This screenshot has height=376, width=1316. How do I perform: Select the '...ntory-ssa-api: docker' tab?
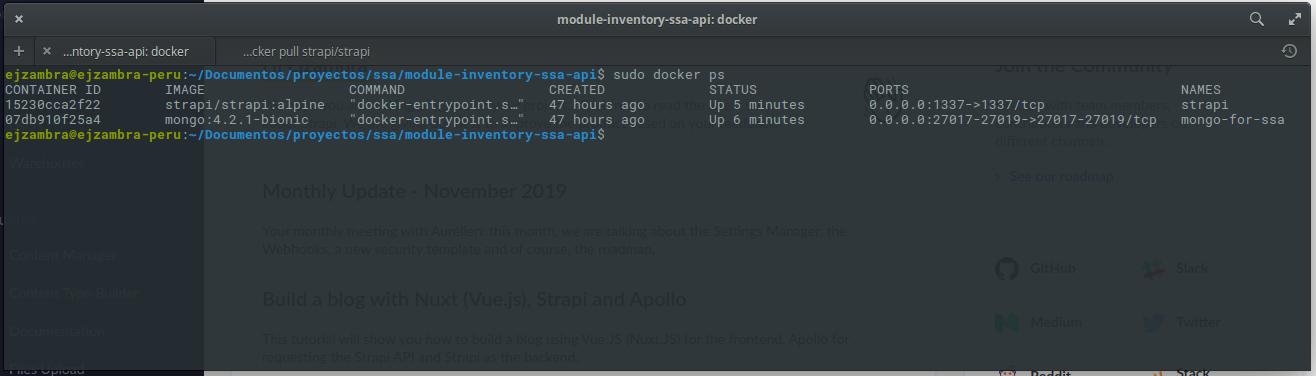pyautogui.click(x=125, y=51)
